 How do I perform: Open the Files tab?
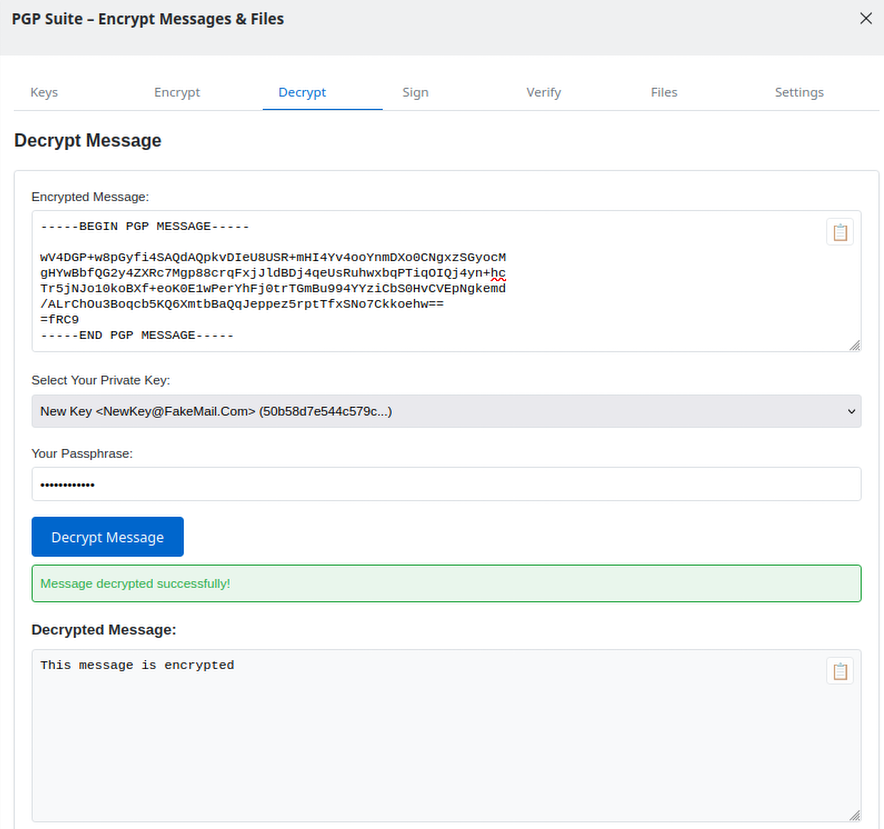[664, 92]
